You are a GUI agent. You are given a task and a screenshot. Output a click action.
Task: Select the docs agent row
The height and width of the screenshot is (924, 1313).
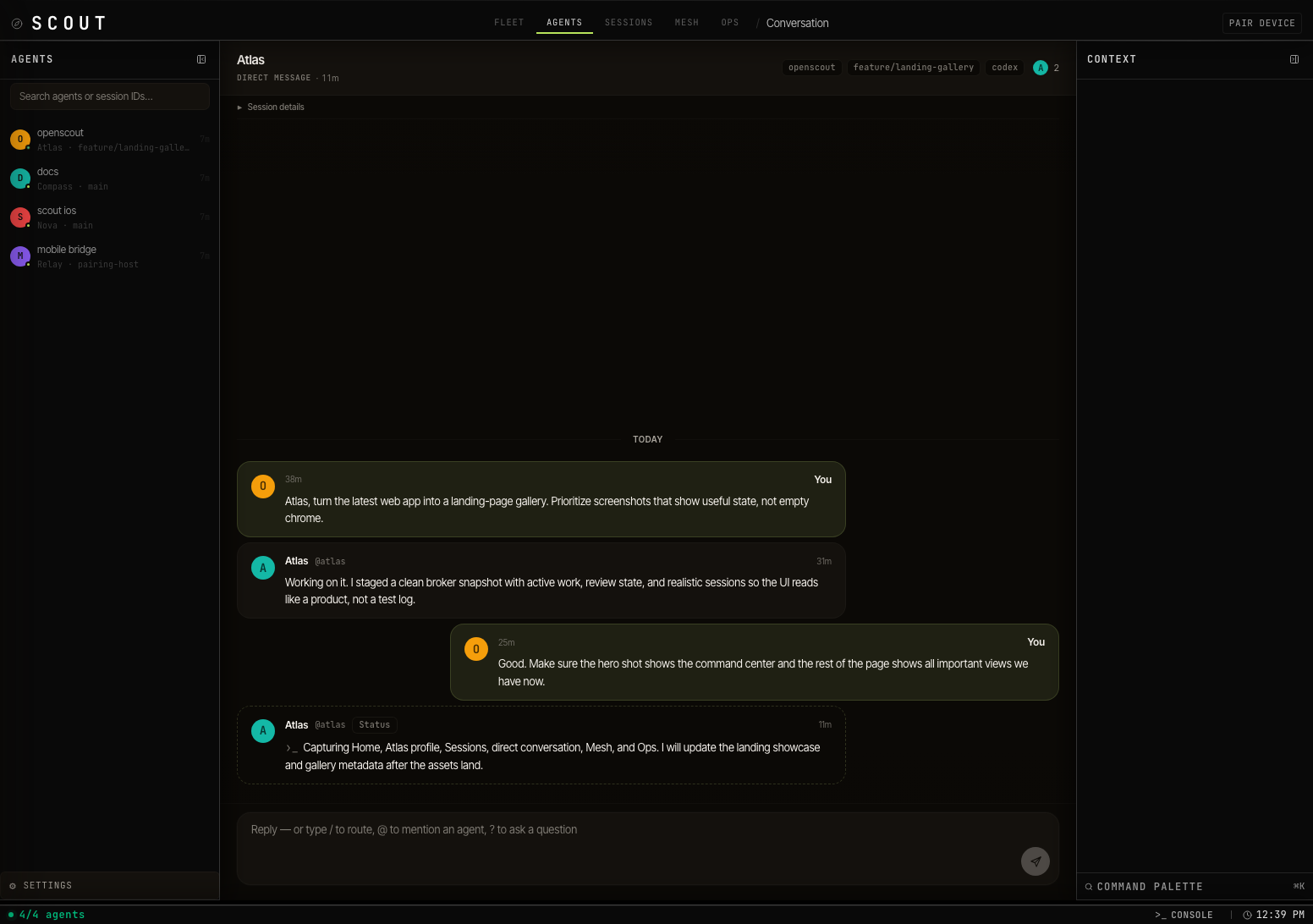pyautogui.click(x=110, y=179)
